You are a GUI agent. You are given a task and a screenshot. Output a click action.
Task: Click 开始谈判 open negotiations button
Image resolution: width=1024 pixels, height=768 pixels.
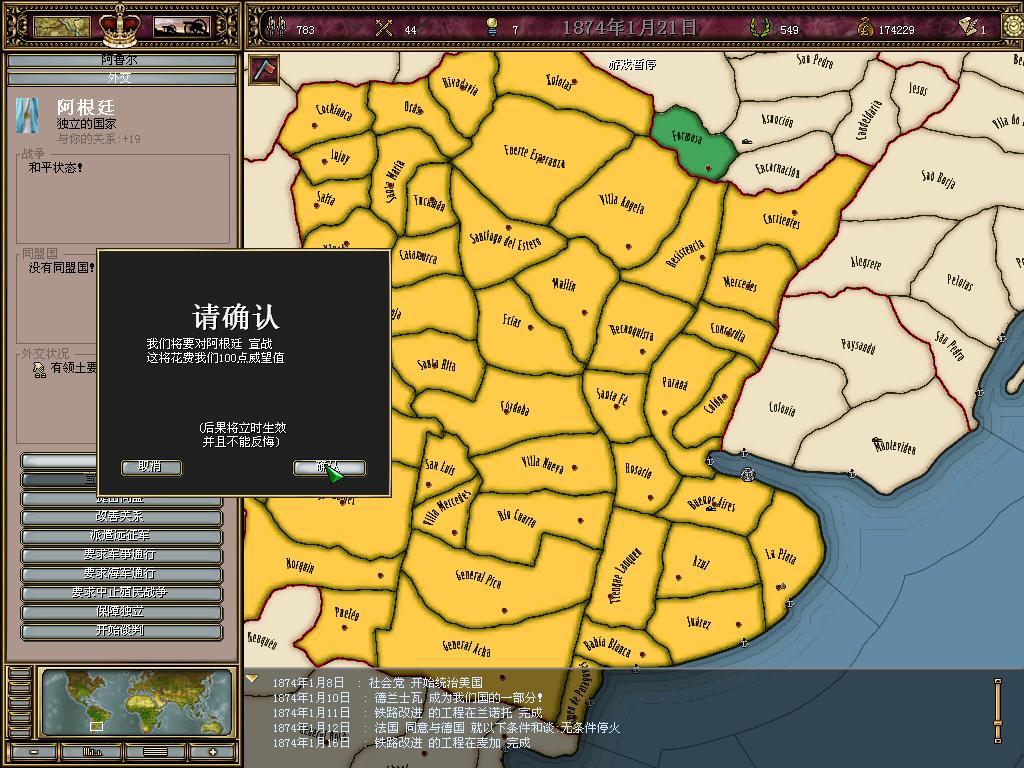[121, 631]
